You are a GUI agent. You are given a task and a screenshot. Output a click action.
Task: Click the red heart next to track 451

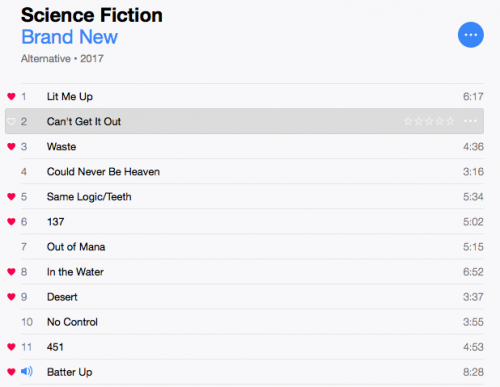pos(11,347)
